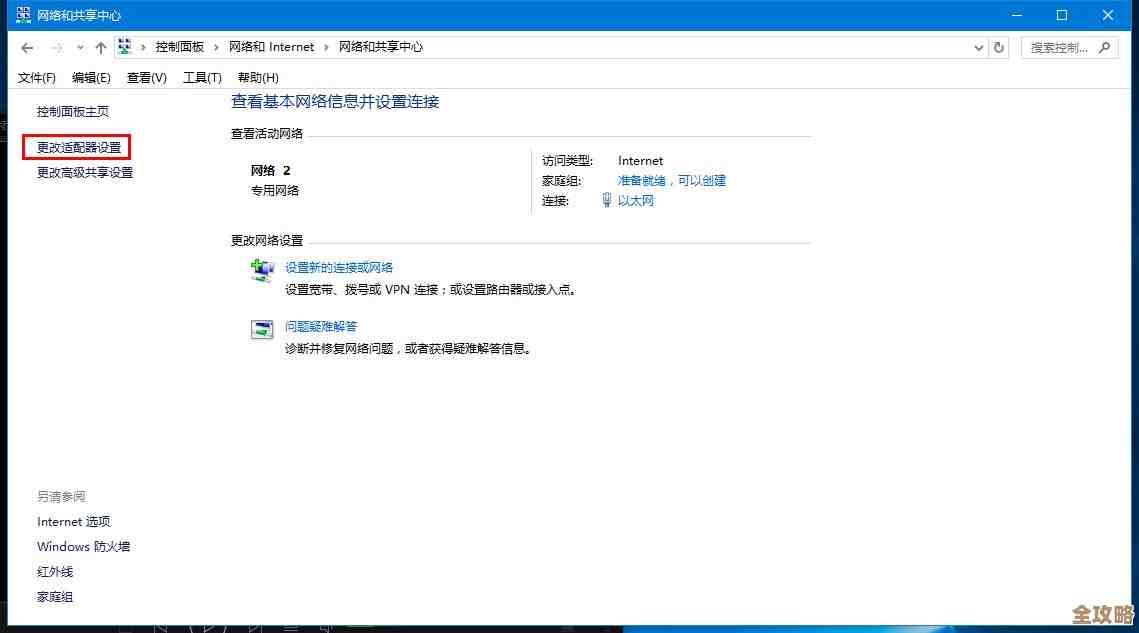This screenshot has height=633, width=1139.
Task: Click 网络和 Internet in the breadcrumb
Action: coord(273,46)
